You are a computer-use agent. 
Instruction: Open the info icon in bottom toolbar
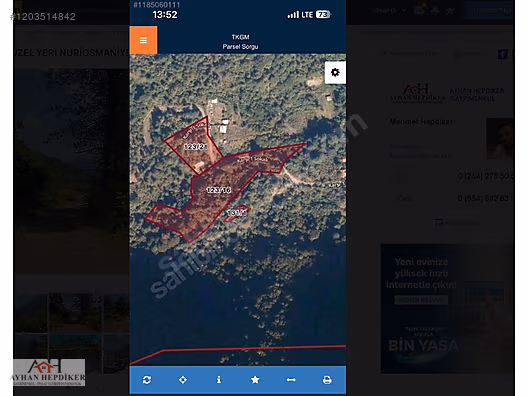[x=219, y=380]
